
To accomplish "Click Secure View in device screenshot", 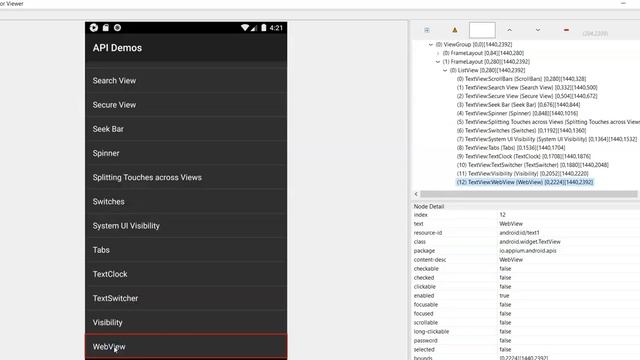I will [186, 105].
